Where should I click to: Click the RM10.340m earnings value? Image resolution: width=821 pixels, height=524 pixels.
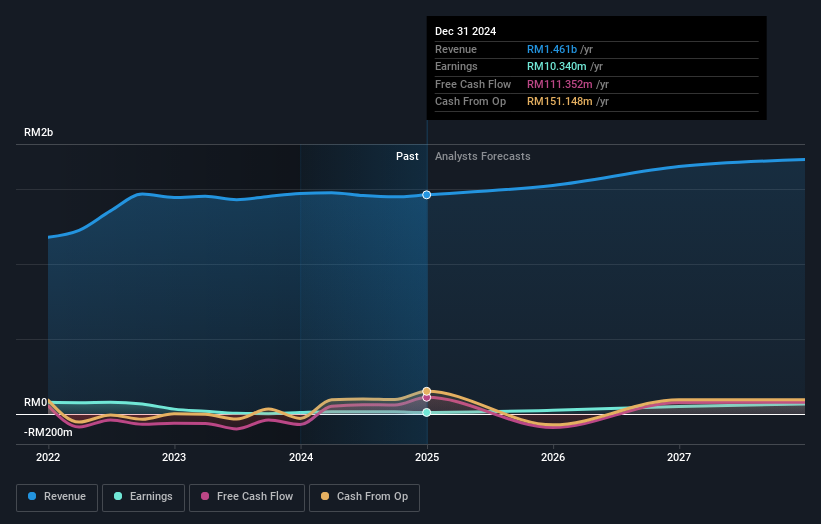pyautogui.click(x=557, y=66)
